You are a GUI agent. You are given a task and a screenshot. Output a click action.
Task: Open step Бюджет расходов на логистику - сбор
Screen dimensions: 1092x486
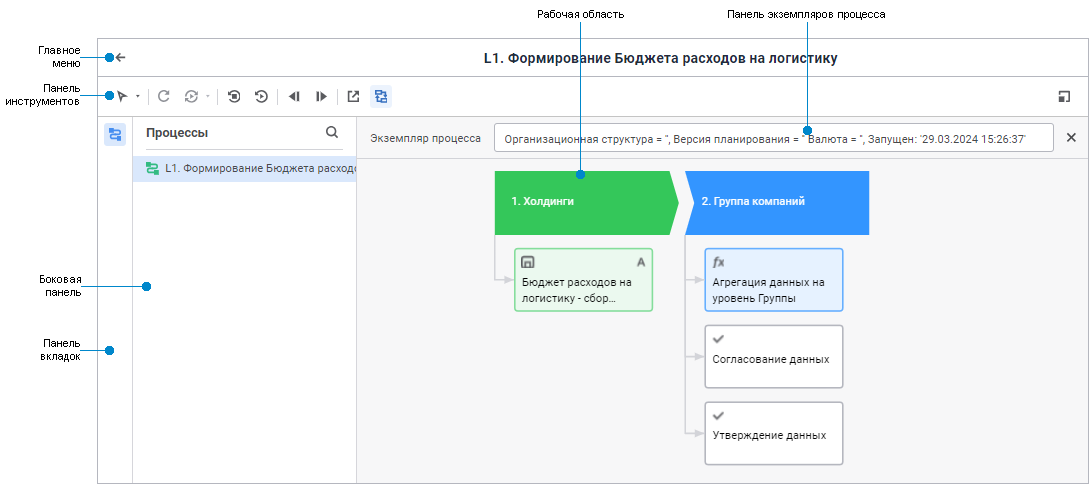pos(584,280)
